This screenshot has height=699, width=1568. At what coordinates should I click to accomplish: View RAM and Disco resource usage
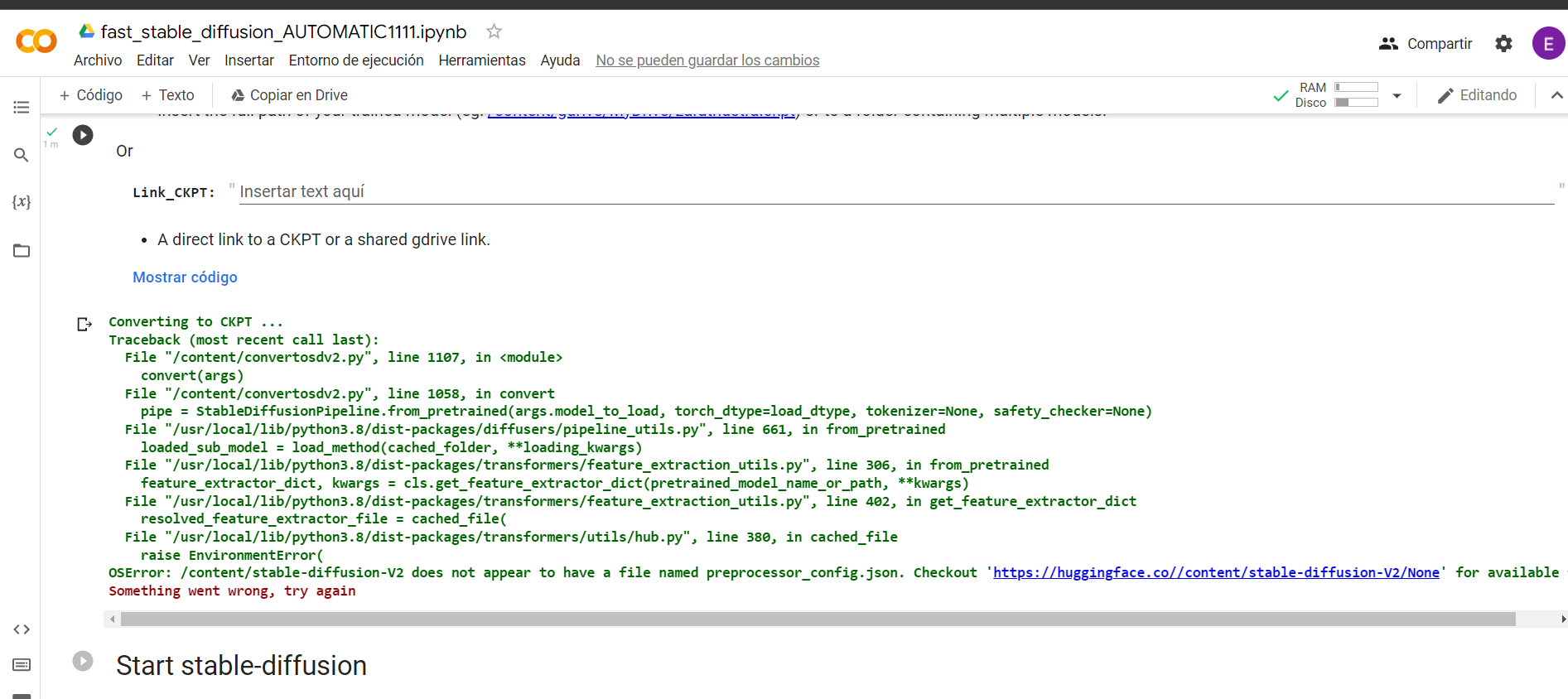[x=1337, y=95]
